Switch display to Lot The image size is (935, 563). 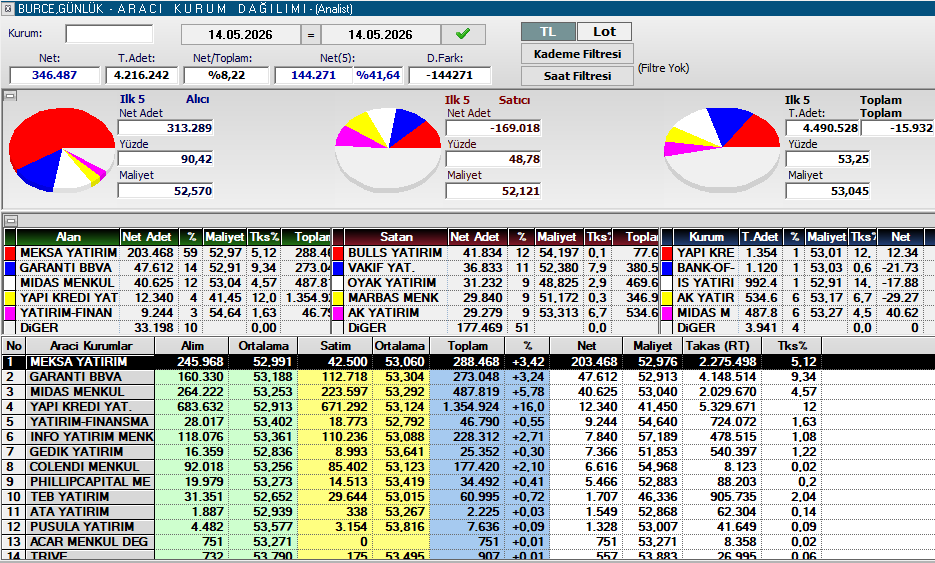604,32
